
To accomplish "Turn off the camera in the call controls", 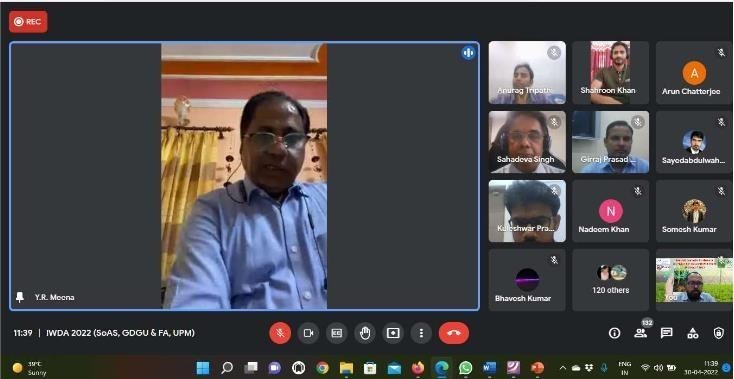I will (x=308, y=333).
